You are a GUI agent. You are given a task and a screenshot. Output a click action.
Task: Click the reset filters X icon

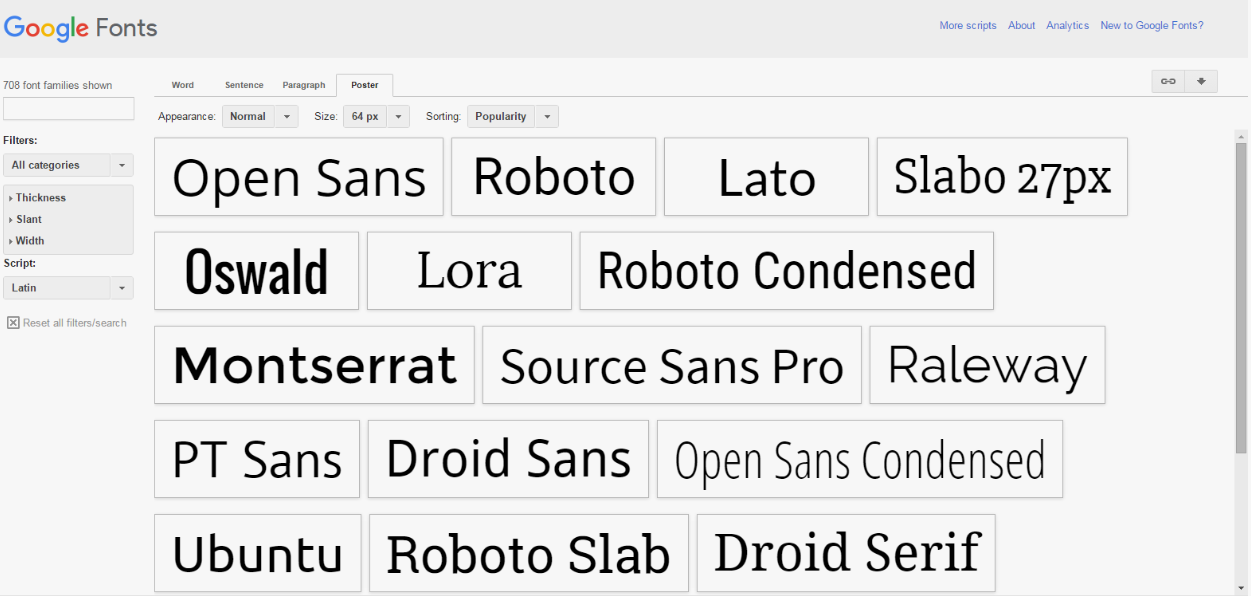pos(13,323)
